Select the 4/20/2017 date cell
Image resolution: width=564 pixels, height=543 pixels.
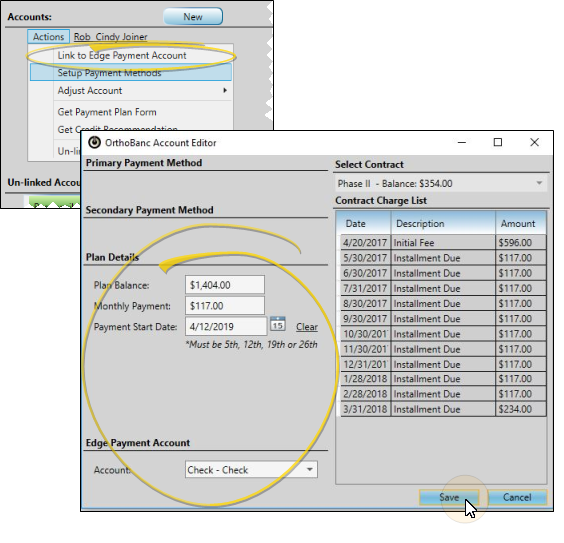(x=365, y=243)
